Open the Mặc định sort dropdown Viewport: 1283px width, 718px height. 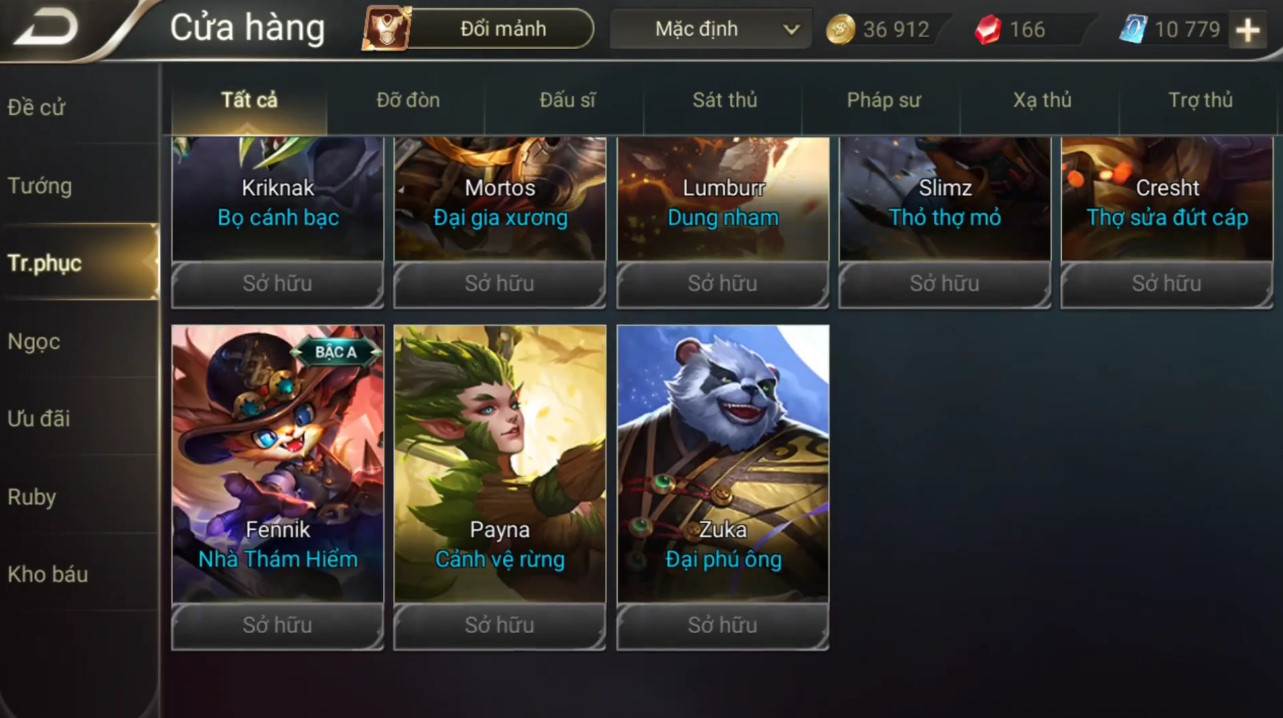click(x=709, y=29)
